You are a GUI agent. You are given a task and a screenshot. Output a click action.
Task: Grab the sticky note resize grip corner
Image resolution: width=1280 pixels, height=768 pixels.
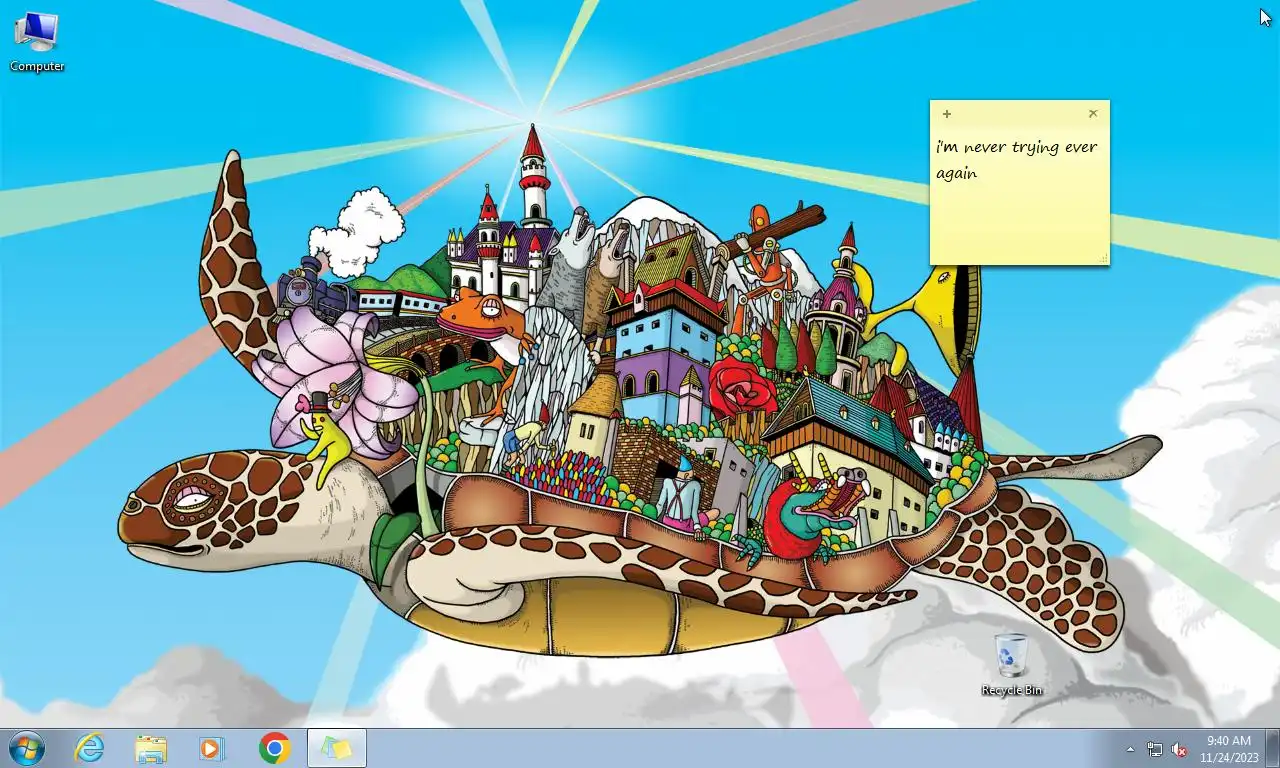[x=1104, y=259]
